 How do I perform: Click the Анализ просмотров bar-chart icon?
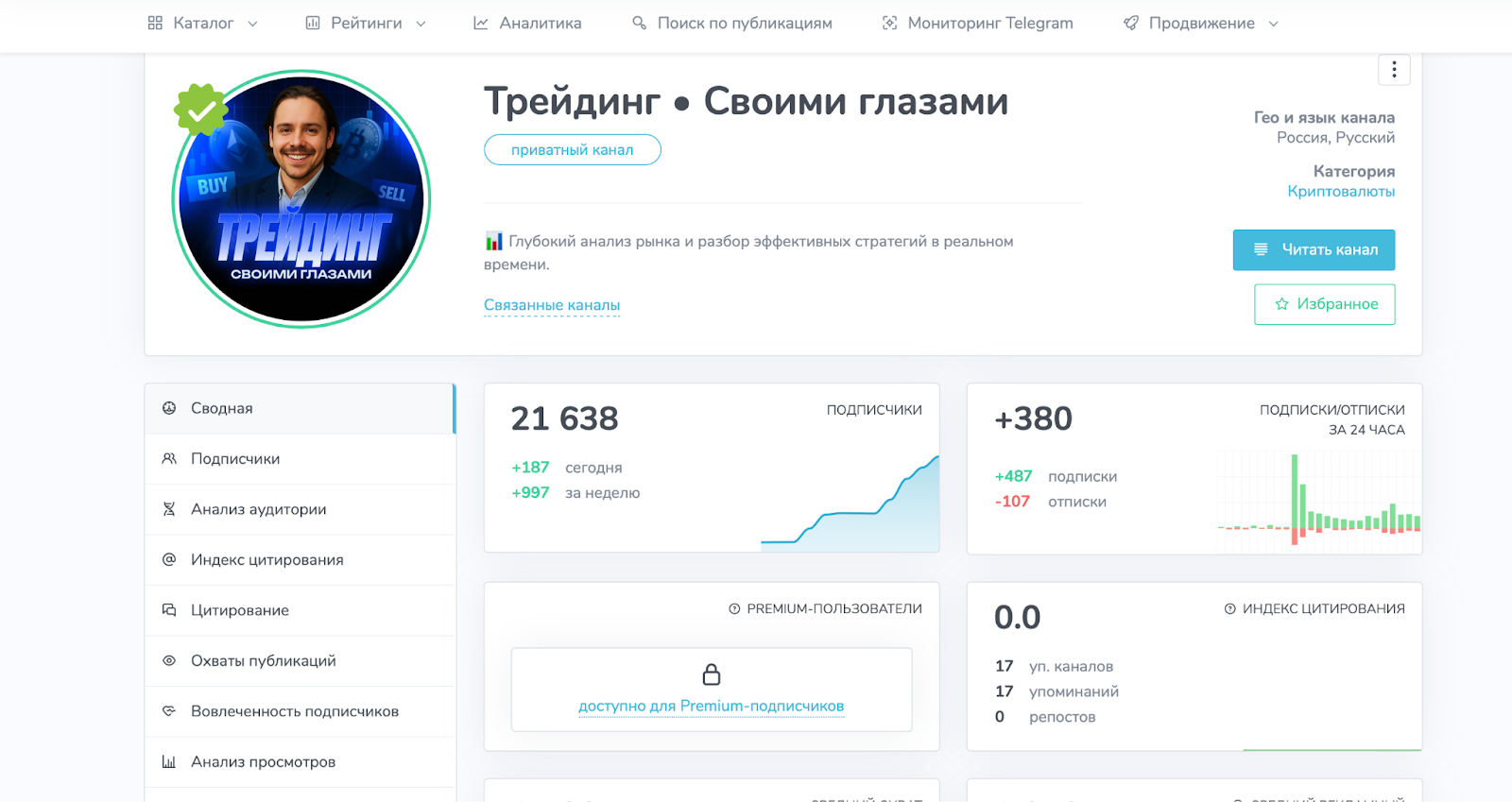point(169,761)
